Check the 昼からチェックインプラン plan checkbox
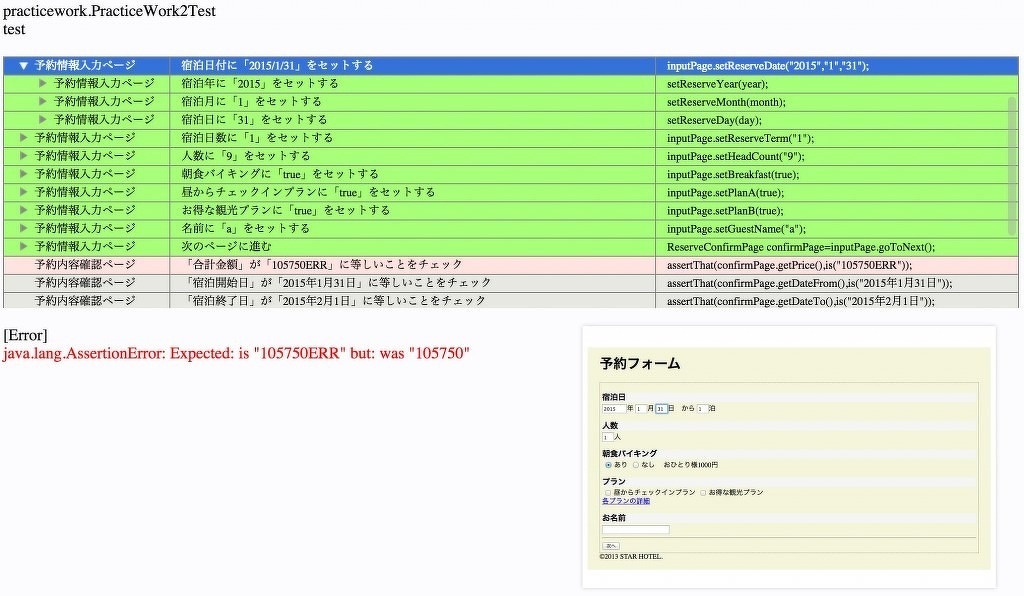The image size is (1024, 596). (606, 492)
